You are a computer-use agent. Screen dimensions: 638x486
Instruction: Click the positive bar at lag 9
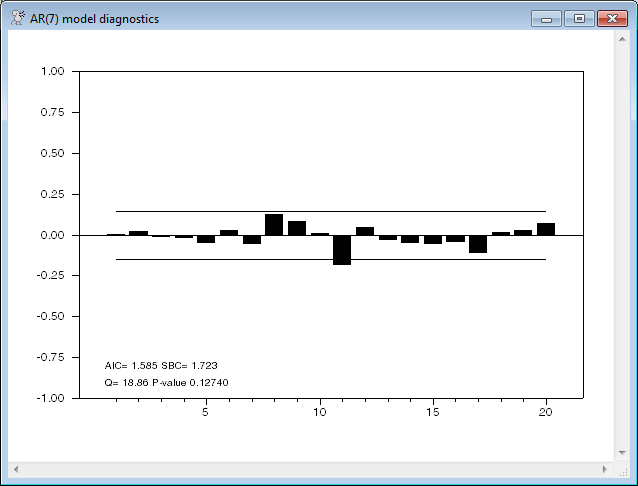tap(297, 228)
